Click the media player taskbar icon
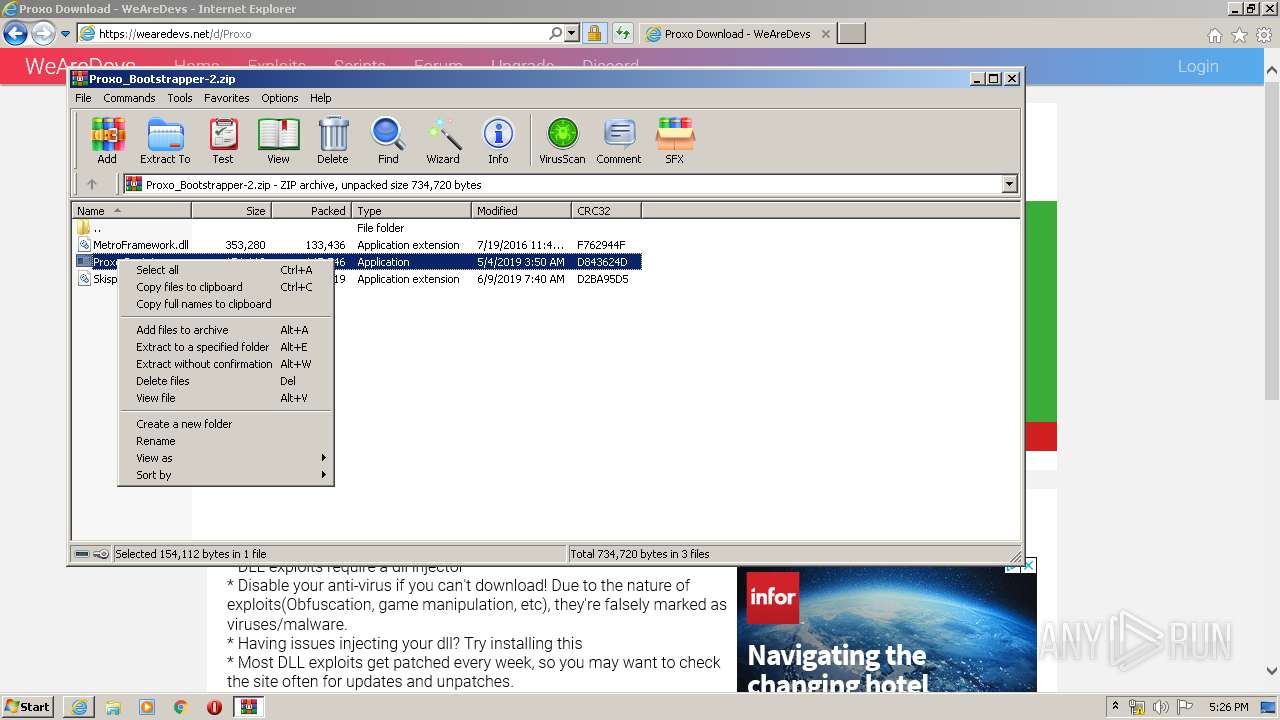Image resolution: width=1280 pixels, height=720 pixels. tap(147, 707)
